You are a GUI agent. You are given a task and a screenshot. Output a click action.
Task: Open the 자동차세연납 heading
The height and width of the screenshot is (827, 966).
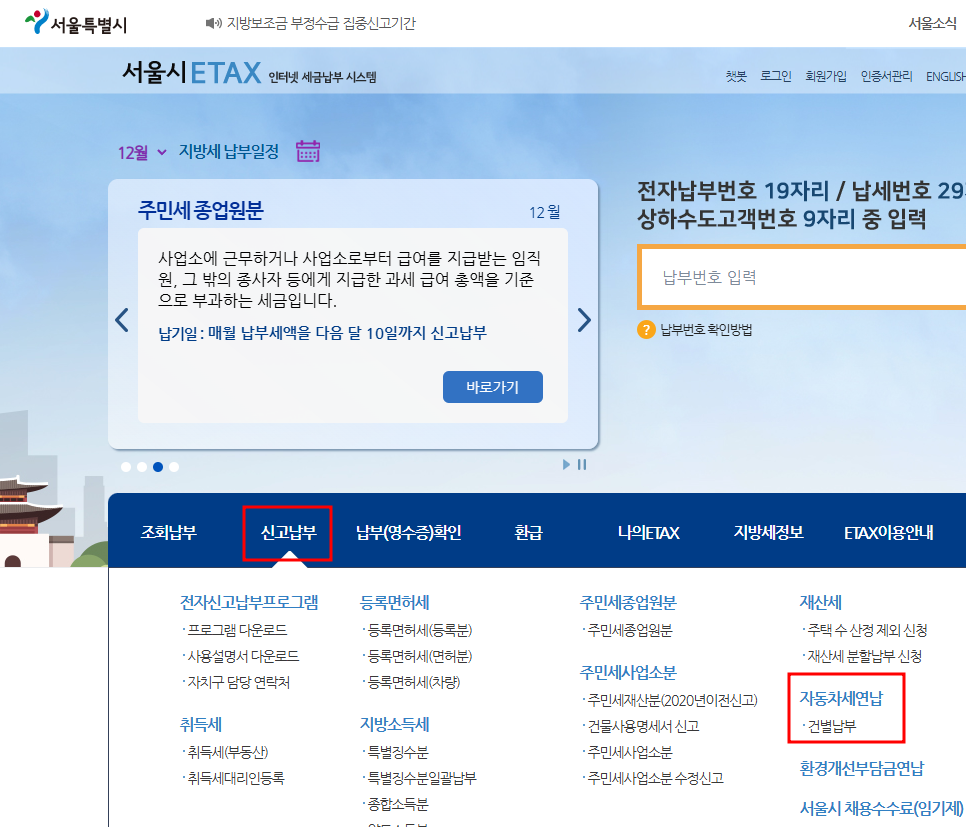(x=842, y=698)
